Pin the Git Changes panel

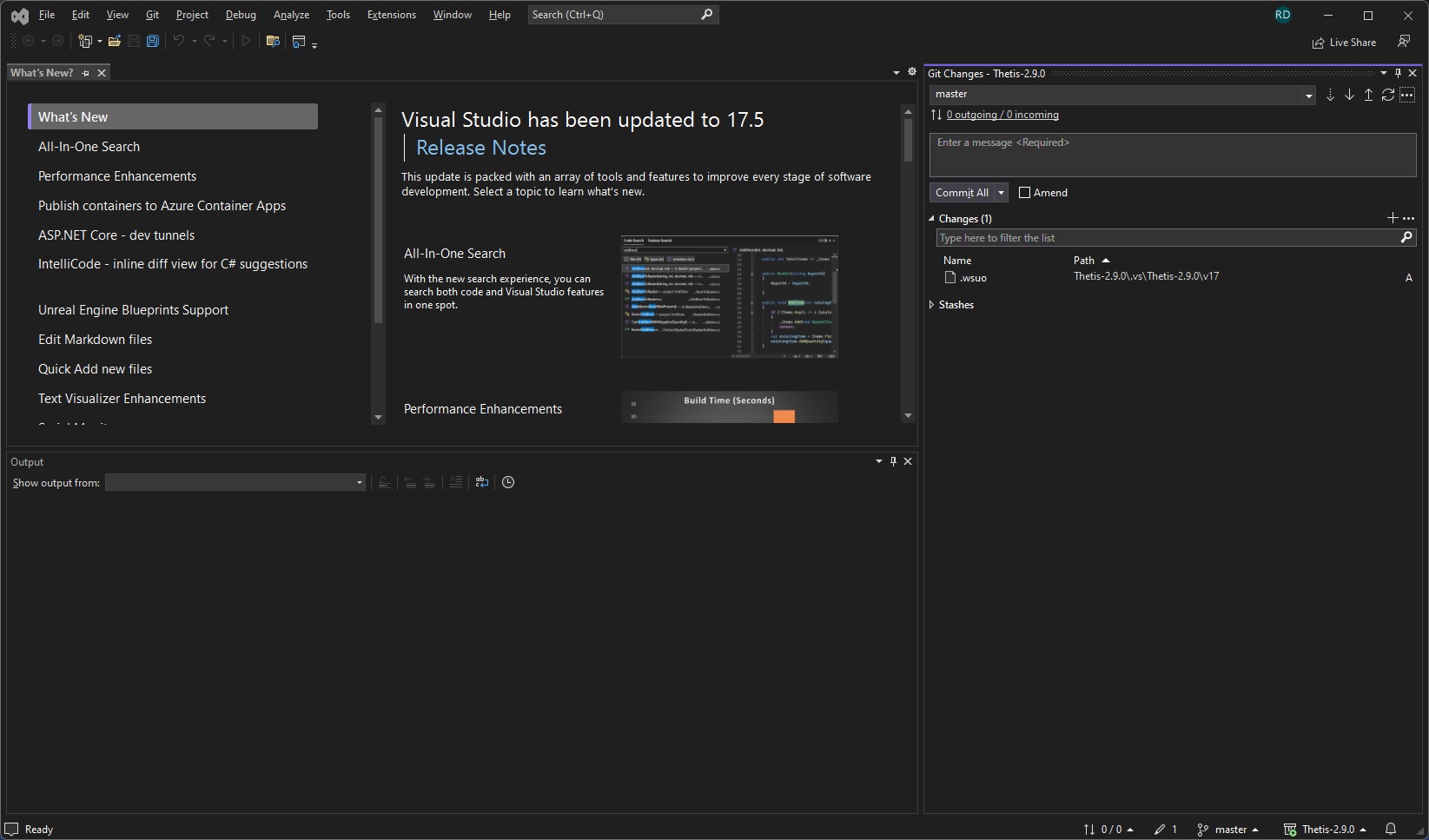[1398, 73]
